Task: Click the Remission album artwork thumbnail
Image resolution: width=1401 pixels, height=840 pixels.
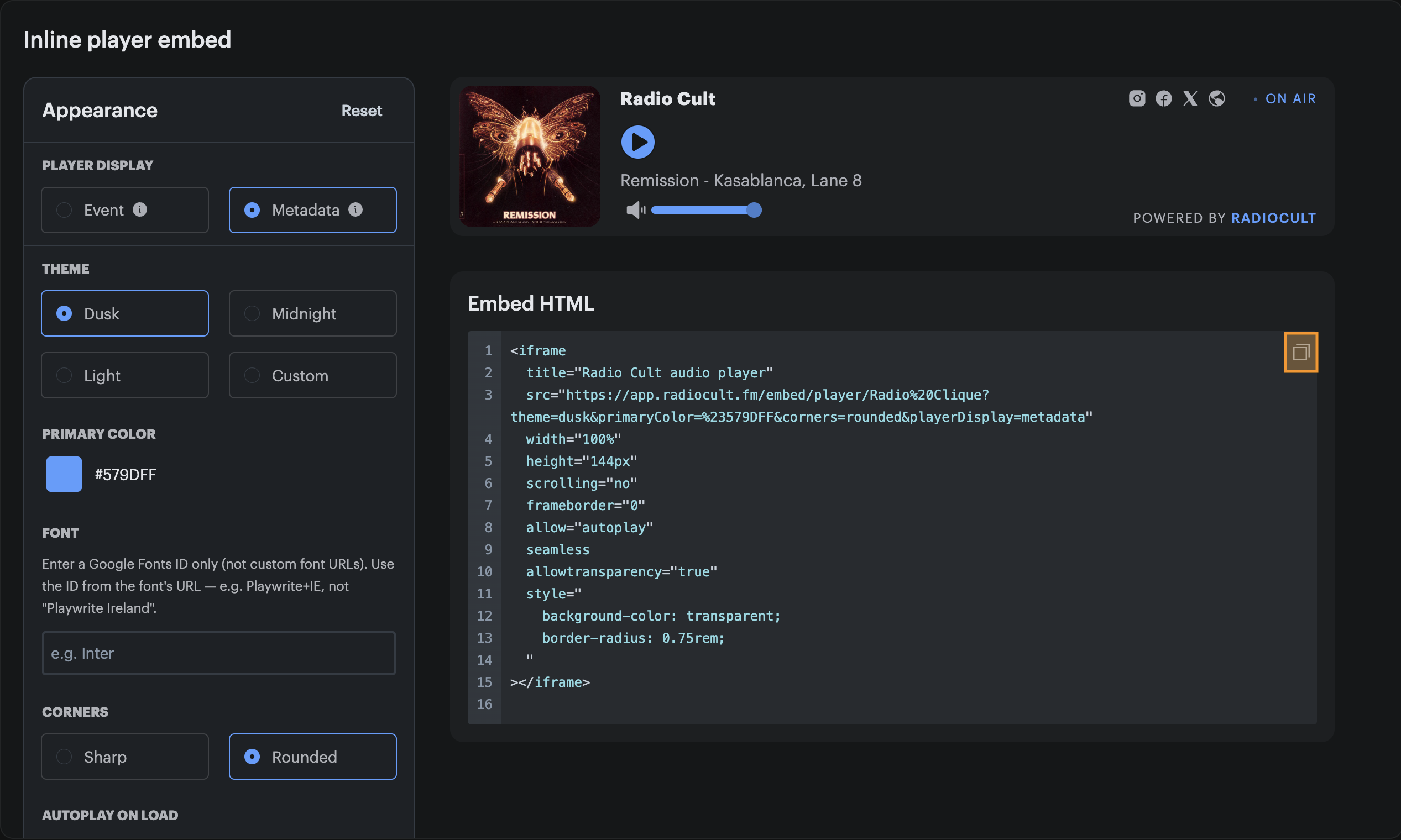Action: pyautogui.click(x=530, y=157)
